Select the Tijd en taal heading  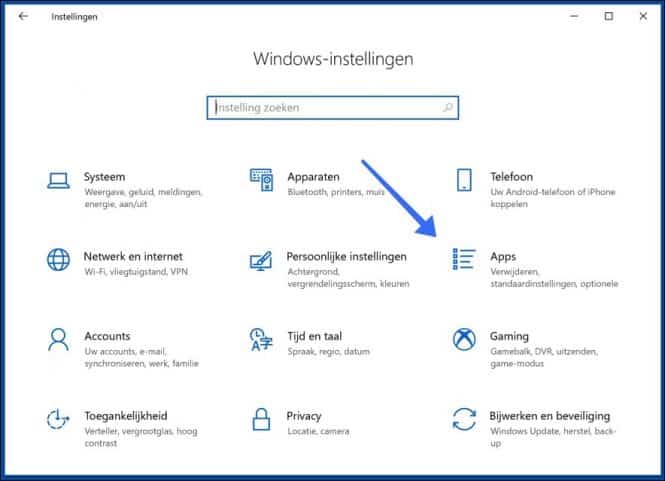314,336
